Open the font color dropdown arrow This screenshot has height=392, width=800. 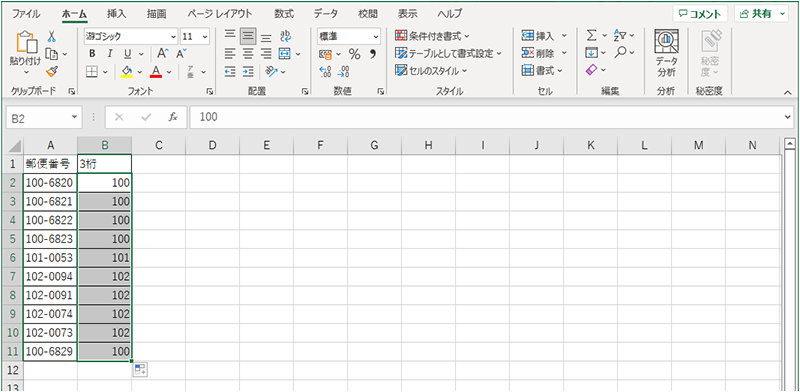[x=169, y=71]
